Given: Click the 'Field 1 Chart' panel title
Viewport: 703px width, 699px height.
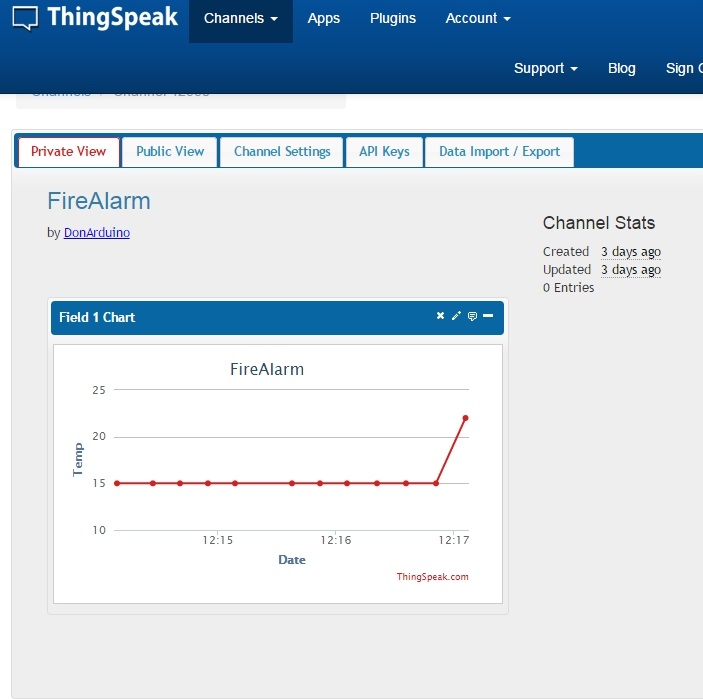Looking at the screenshot, I should 97,317.
